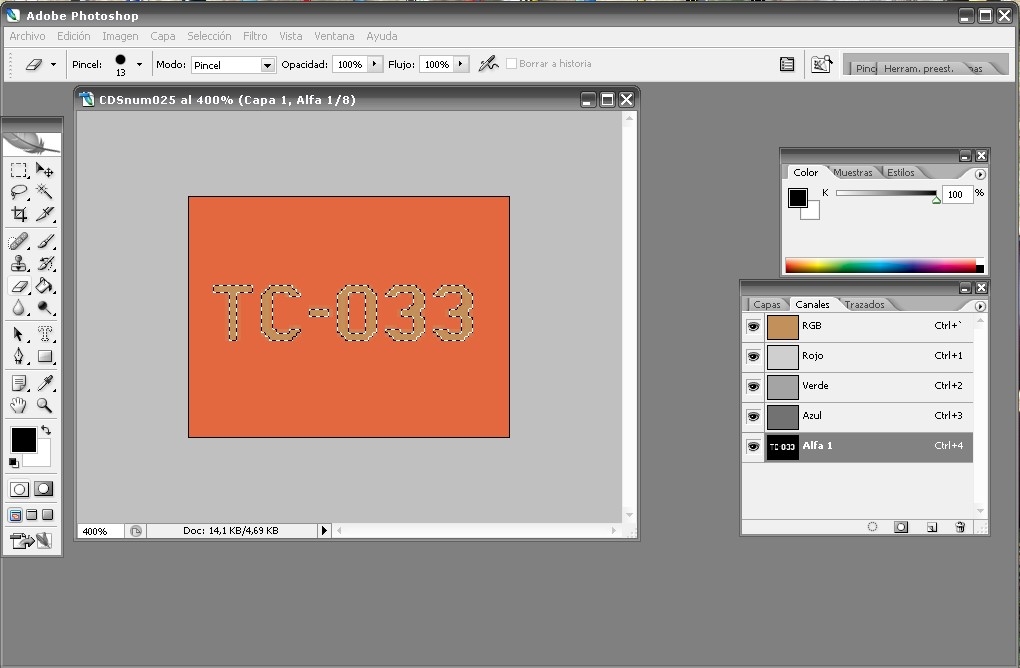Toggle RGB channel visibility eye
1020x668 pixels.
point(753,327)
